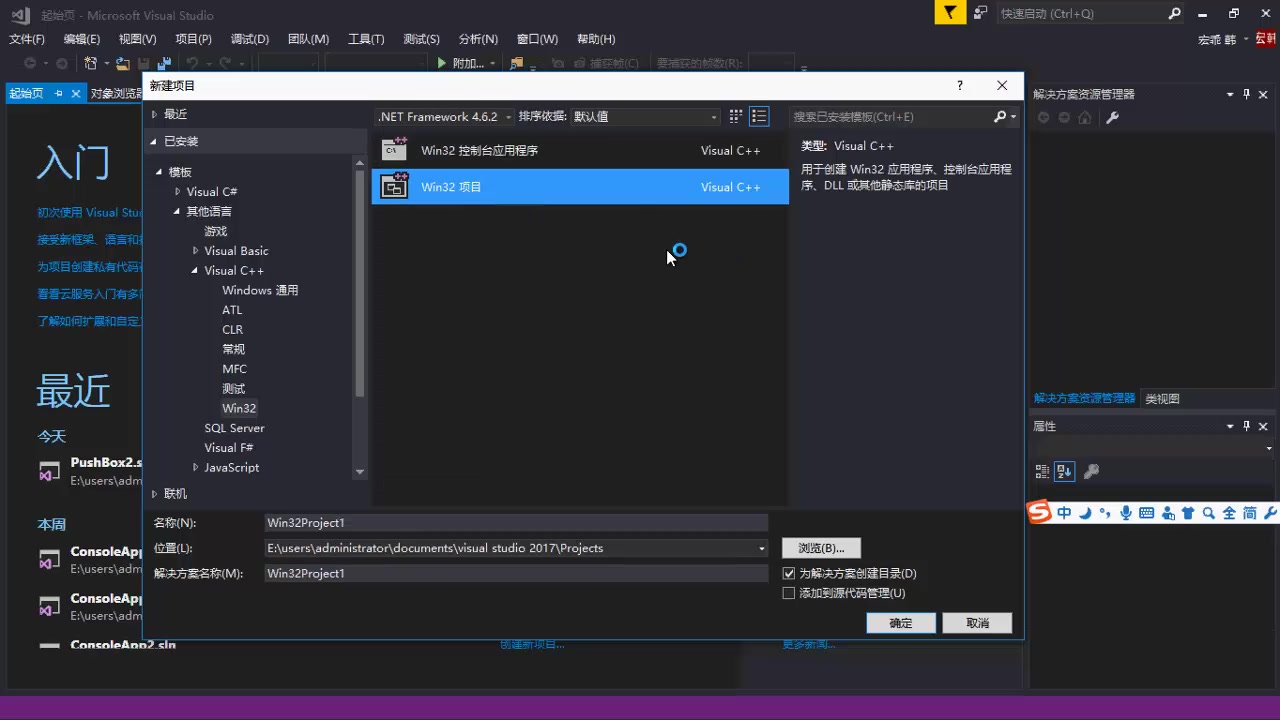1280x720 pixels.
Task: Pin the Solution Explorer panel
Action: click(x=1247, y=94)
